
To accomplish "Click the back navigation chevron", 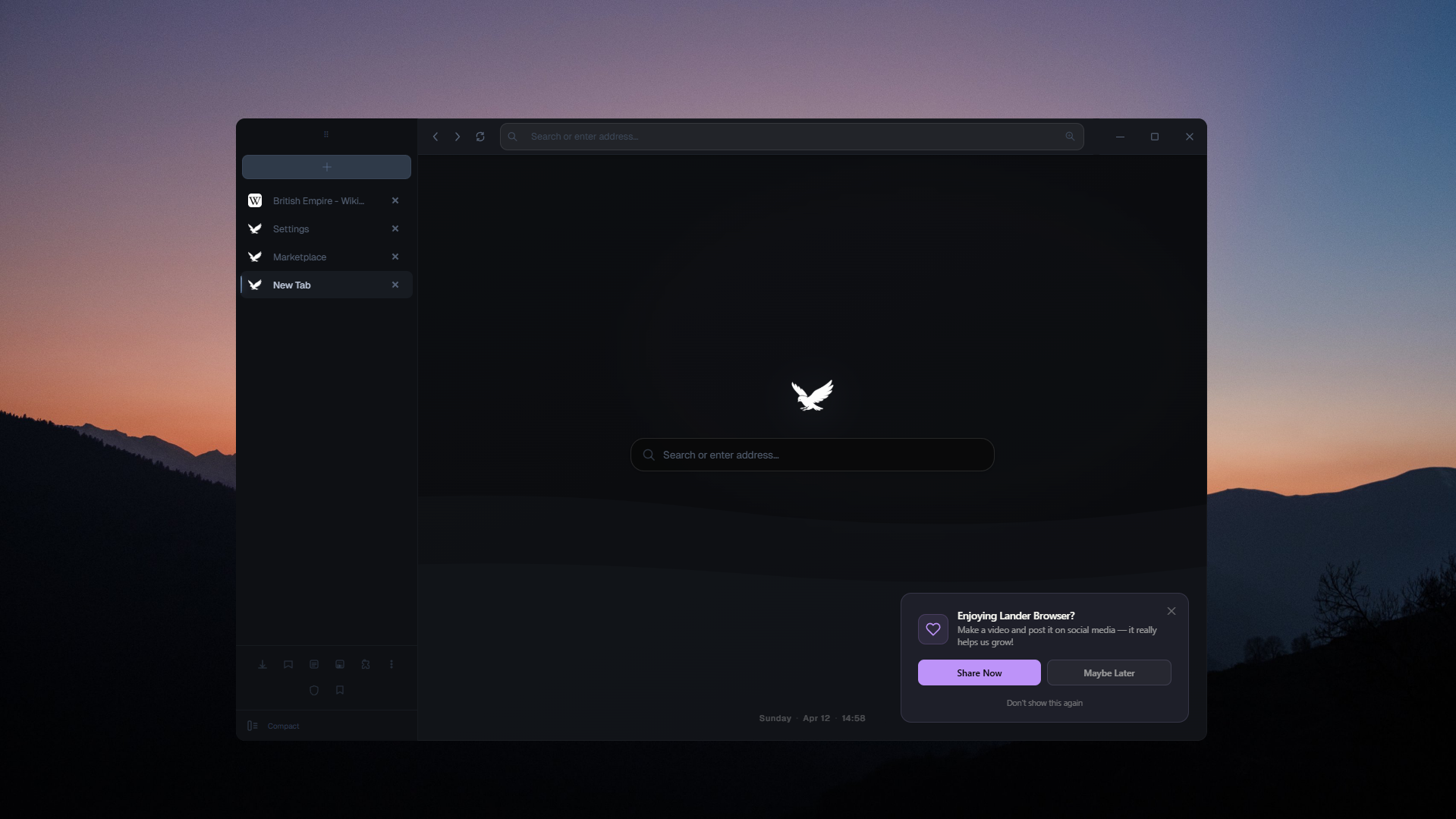I will [x=436, y=136].
